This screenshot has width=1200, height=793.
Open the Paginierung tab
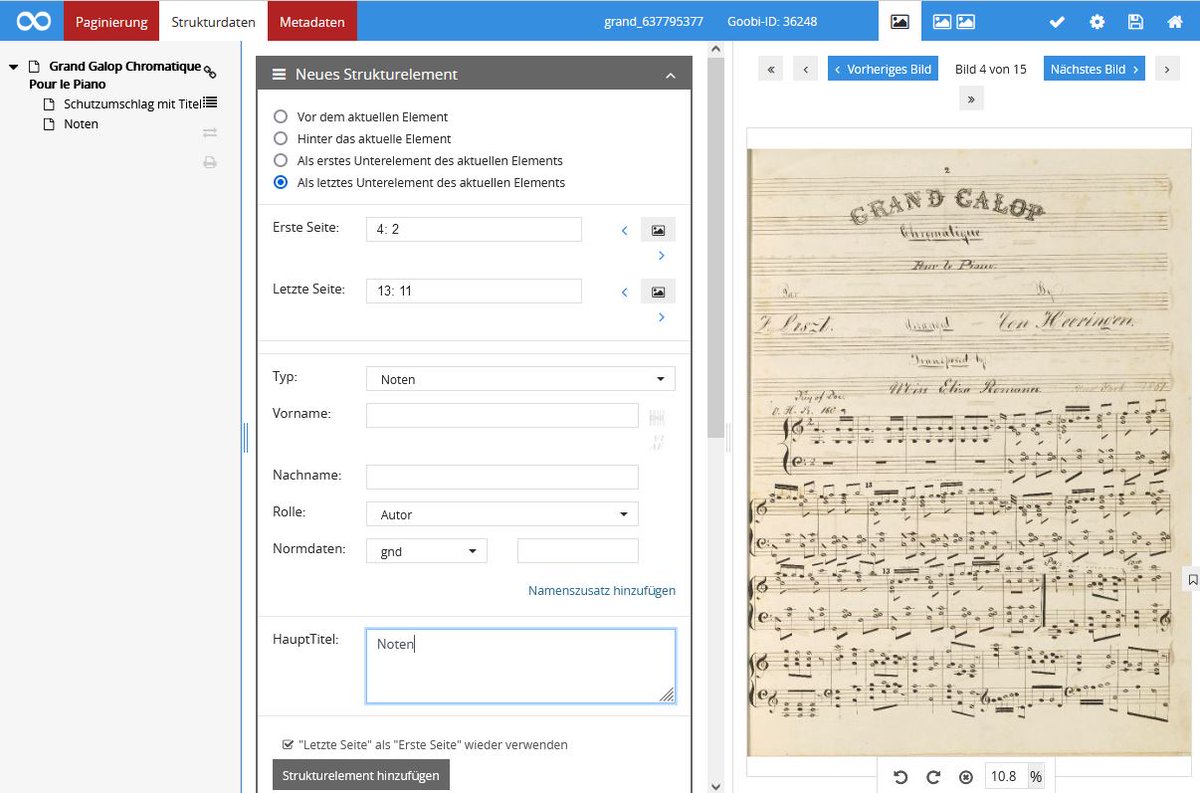(111, 21)
